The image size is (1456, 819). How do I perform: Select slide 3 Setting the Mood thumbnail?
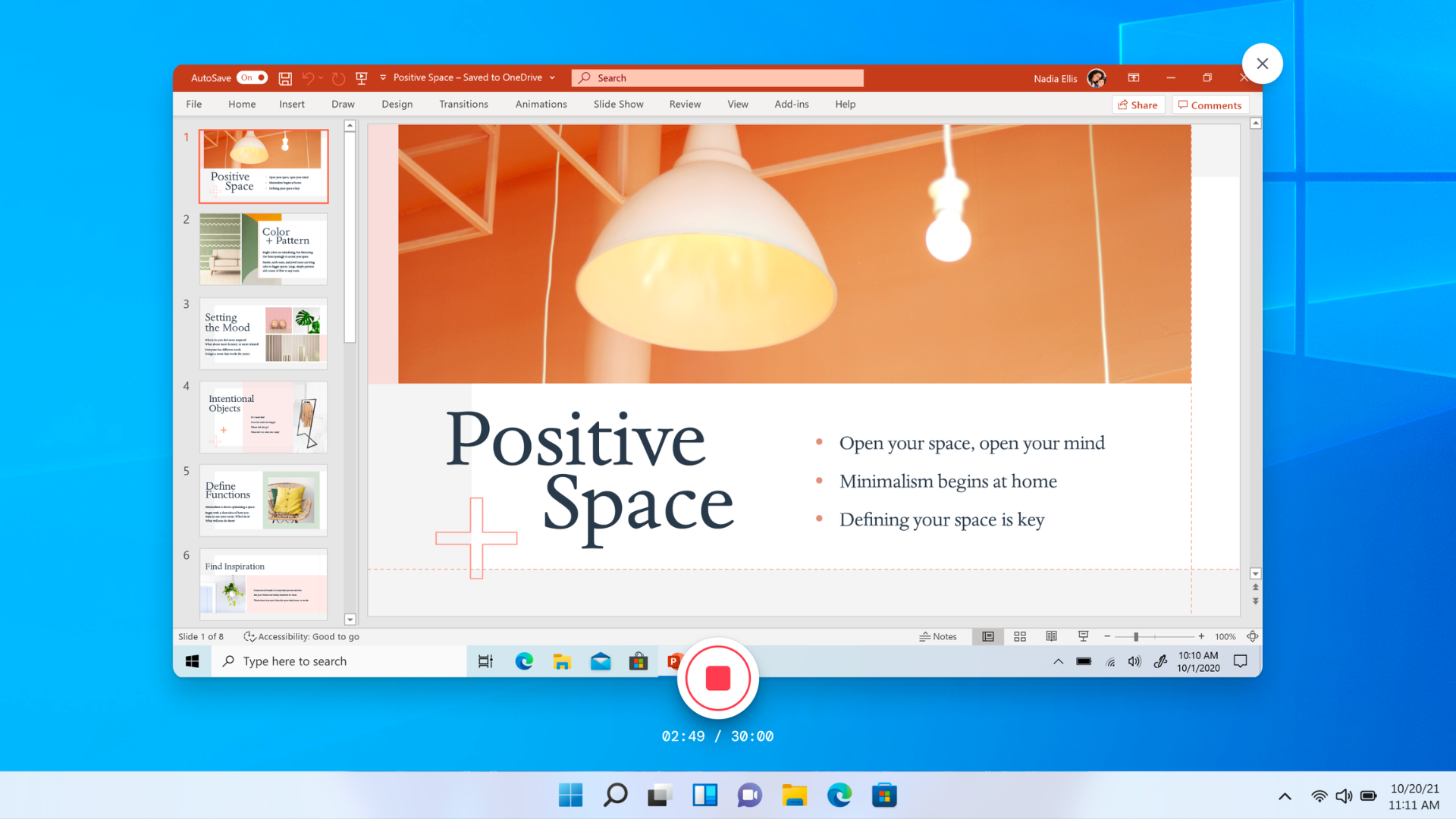[x=265, y=334]
